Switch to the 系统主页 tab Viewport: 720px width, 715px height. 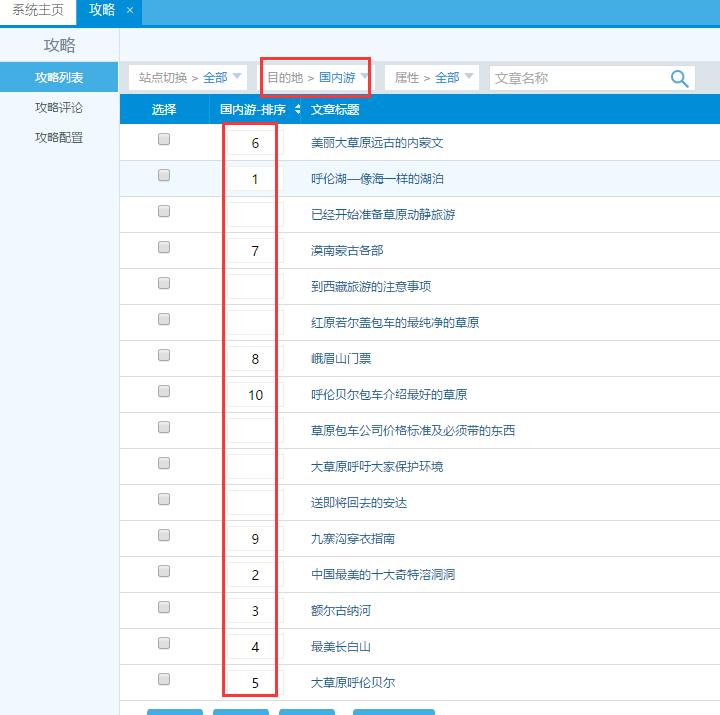[x=38, y=10]
